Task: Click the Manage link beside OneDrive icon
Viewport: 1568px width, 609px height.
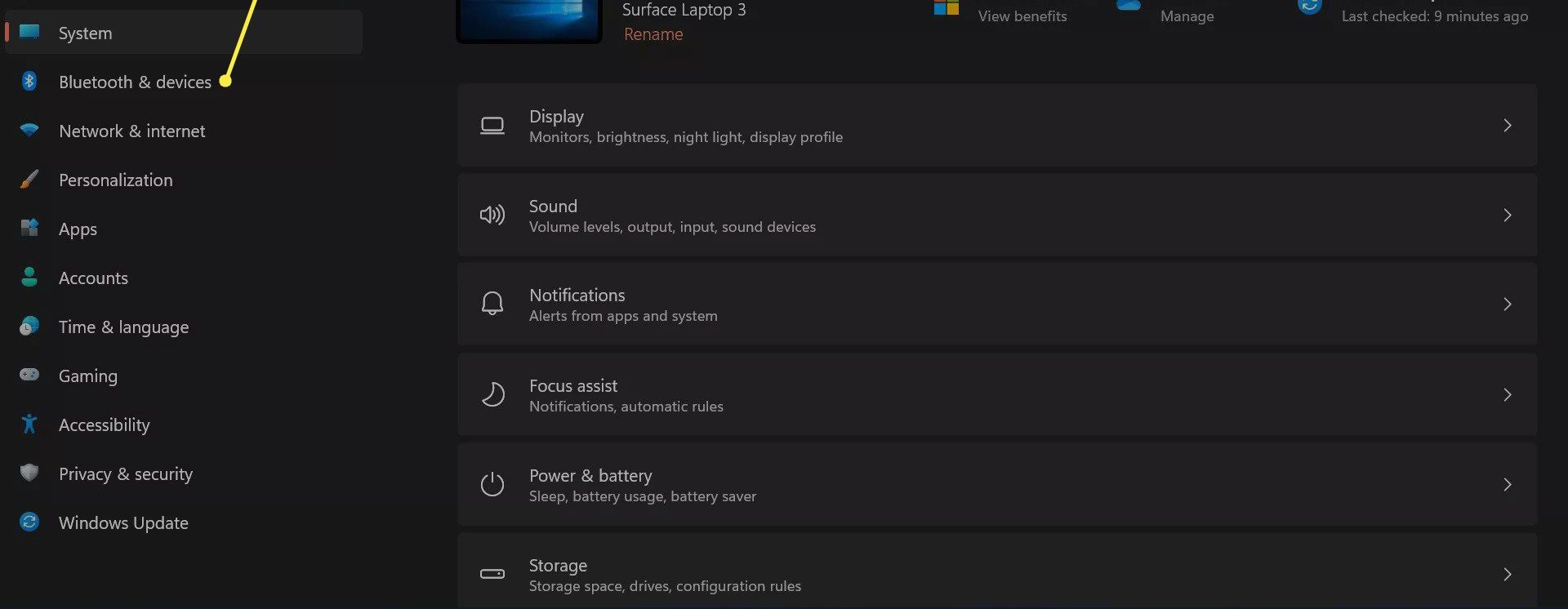Action: [1187, 16]
